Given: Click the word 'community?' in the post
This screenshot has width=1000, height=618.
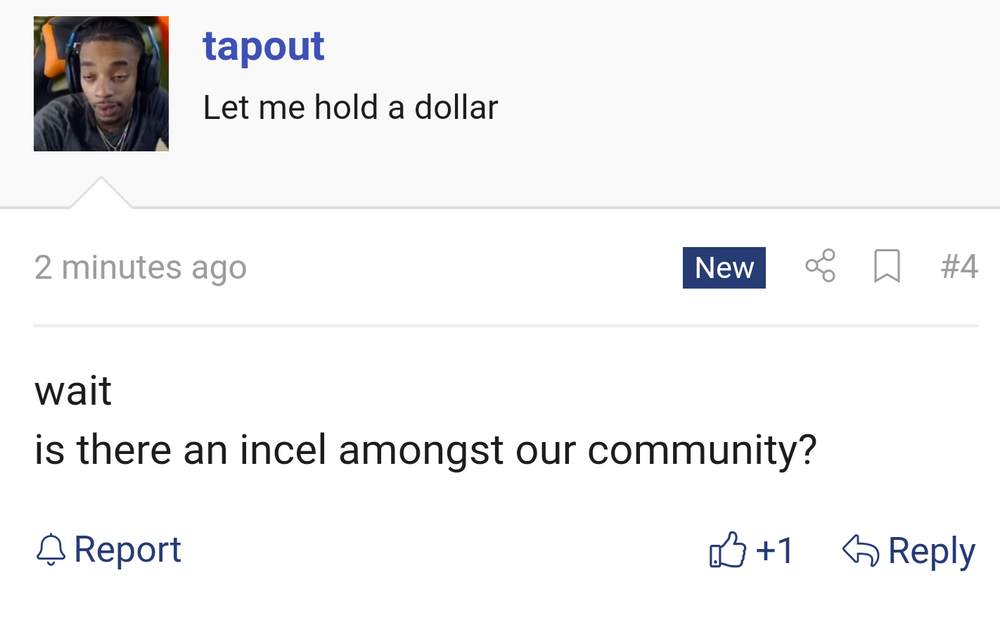Looking at the screenshot, I should pyautogui.click(x=702, y=451).
